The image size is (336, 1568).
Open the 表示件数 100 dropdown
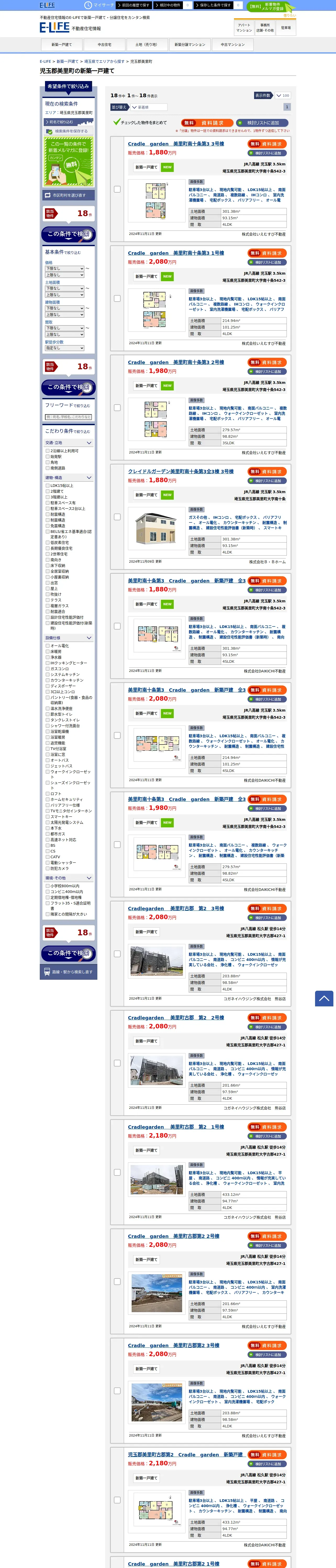[282, 96]
